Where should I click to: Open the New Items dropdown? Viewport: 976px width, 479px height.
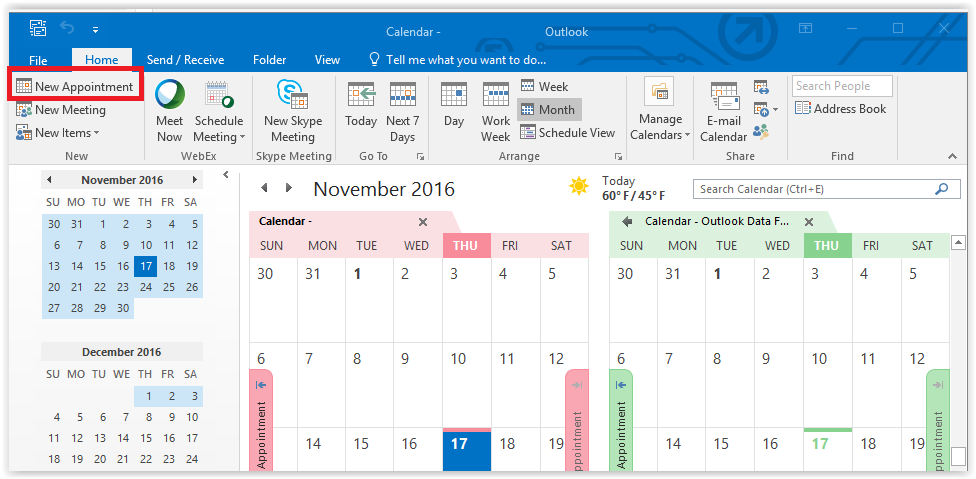tap(57, 133)
